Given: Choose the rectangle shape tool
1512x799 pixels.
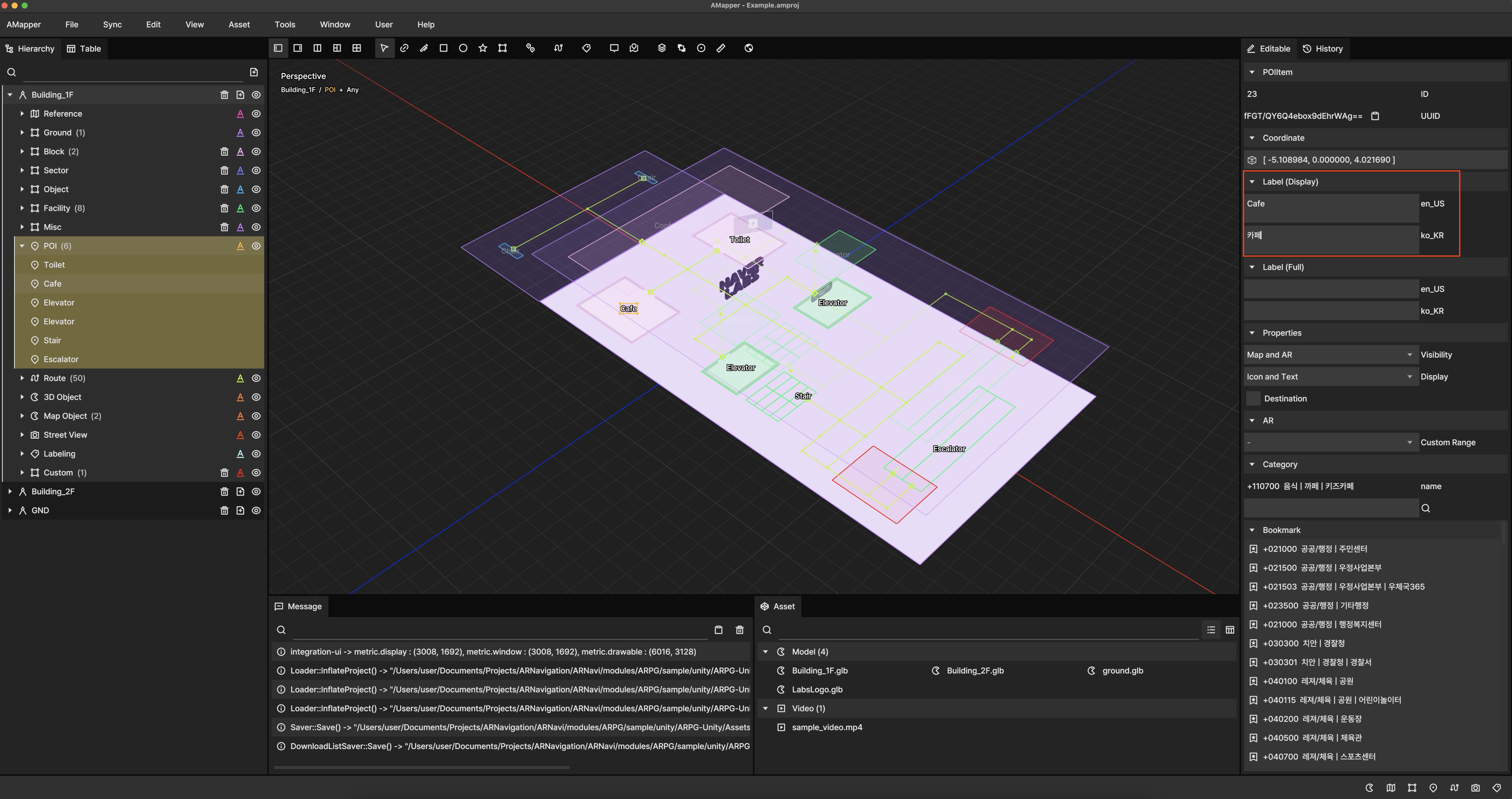Looking at the screenshot, I should click(x=443, y=48).
